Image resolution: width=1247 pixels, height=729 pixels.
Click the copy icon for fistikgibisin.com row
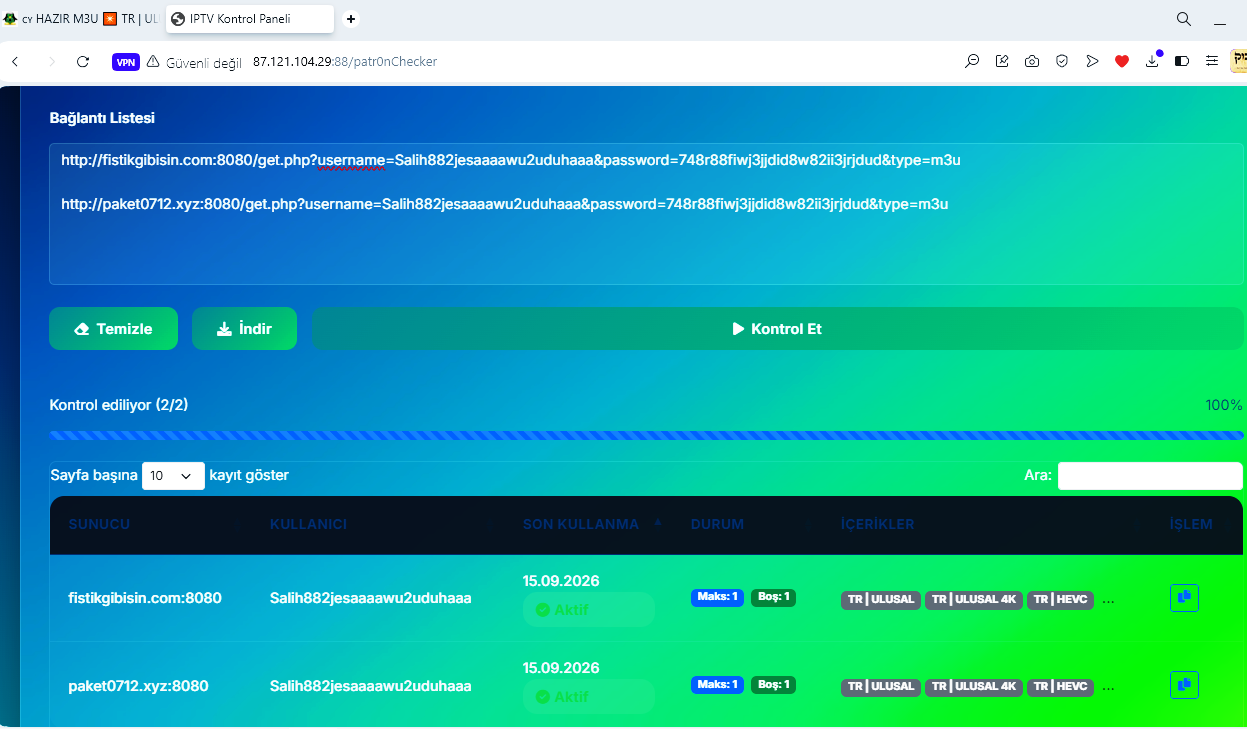pyautogui.click(x=1184, y=598)
